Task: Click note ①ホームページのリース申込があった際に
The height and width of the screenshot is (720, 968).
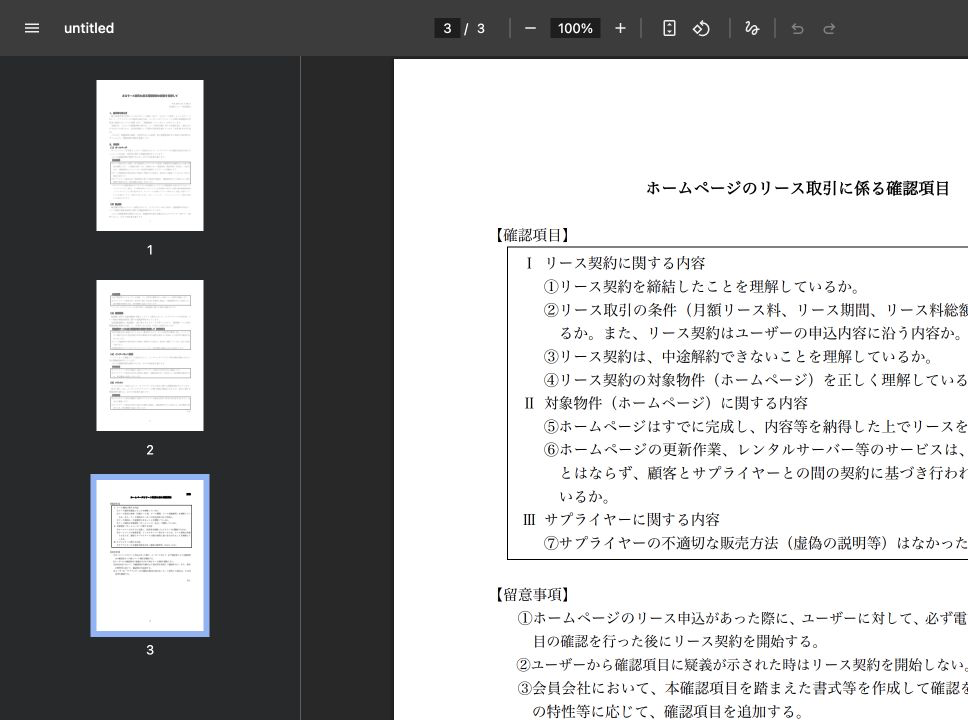Action: pos(742,618)
